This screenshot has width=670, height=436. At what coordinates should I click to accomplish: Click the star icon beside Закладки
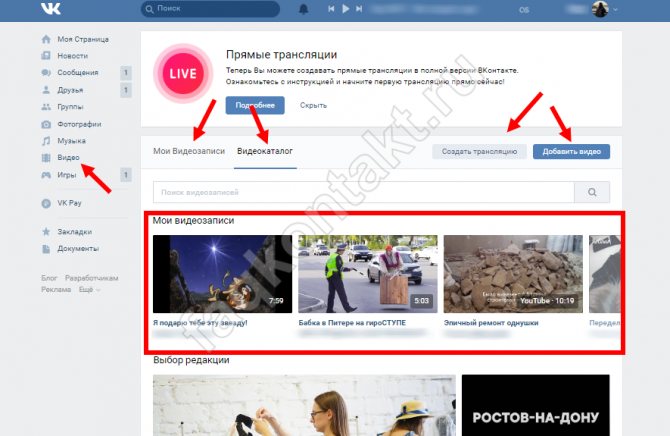(46, 232)
